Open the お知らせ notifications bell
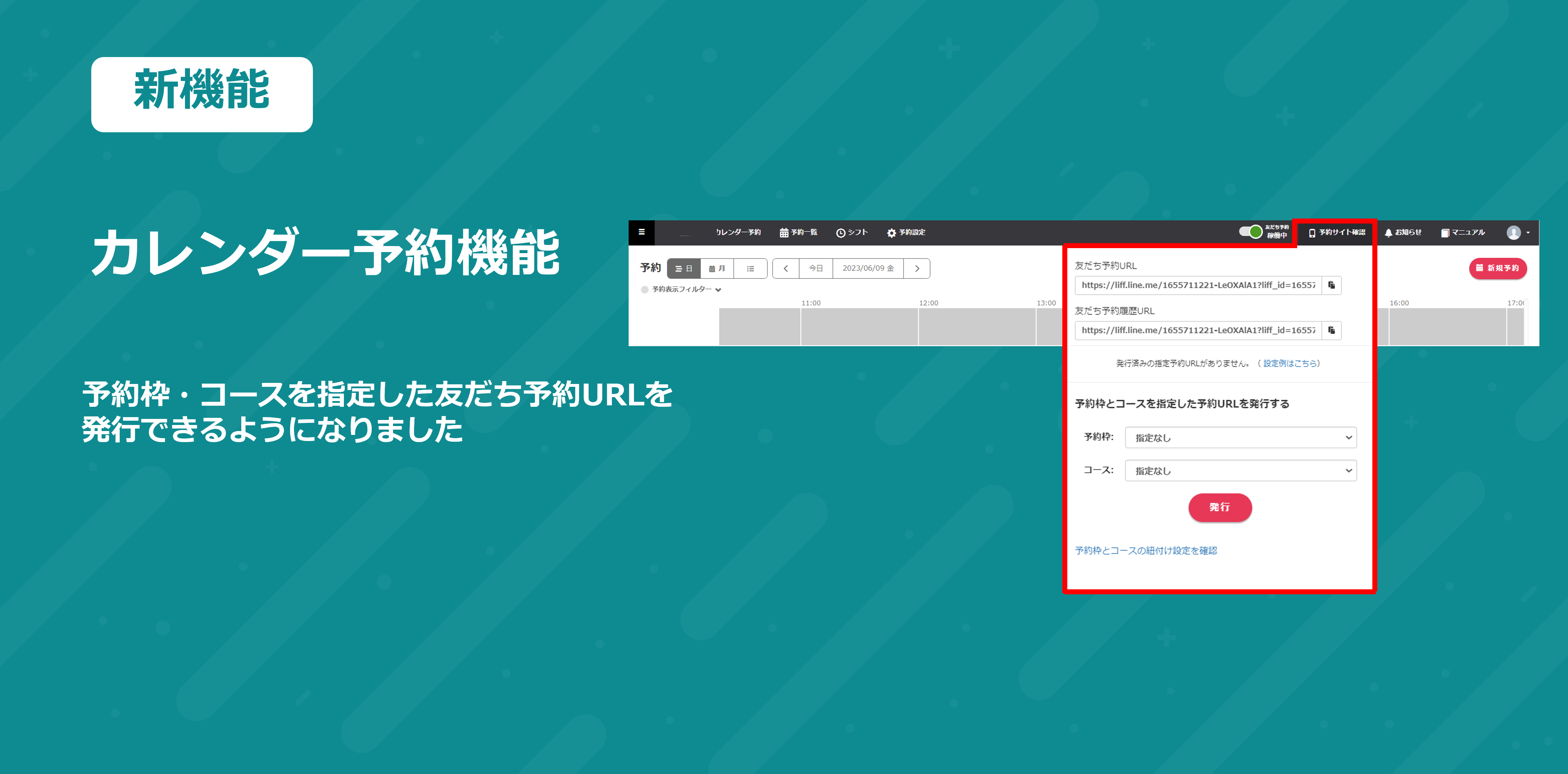The image size is (1568, 774). click(x=1402, y=232)
